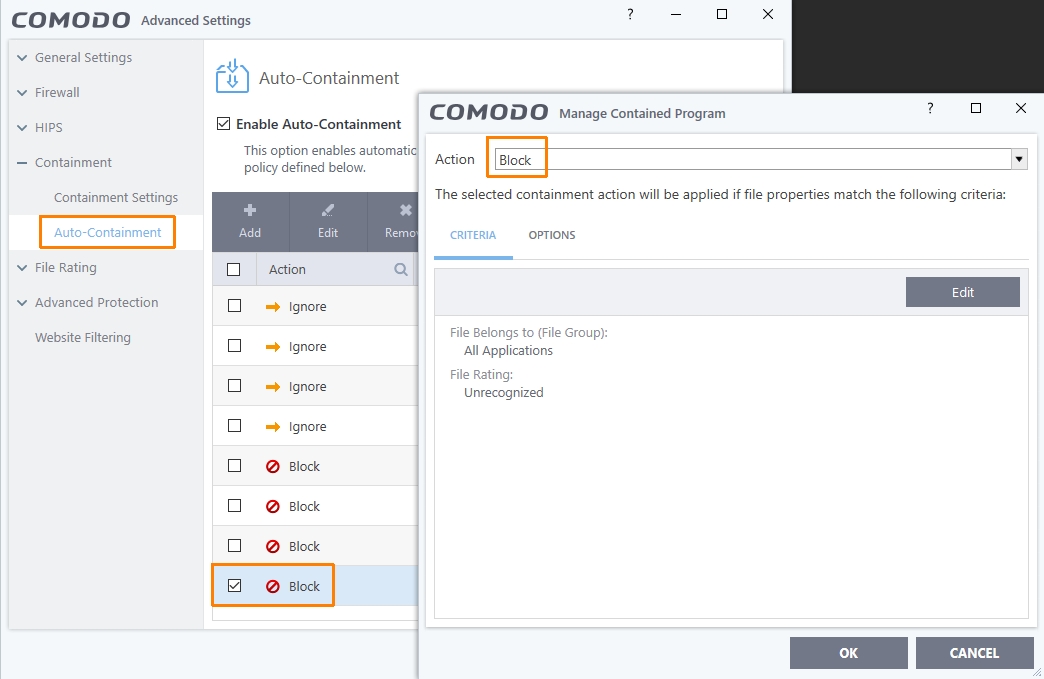Expand File Rating section
Image resolution: width=1044 pixels, height=679 pixels.
22,268
